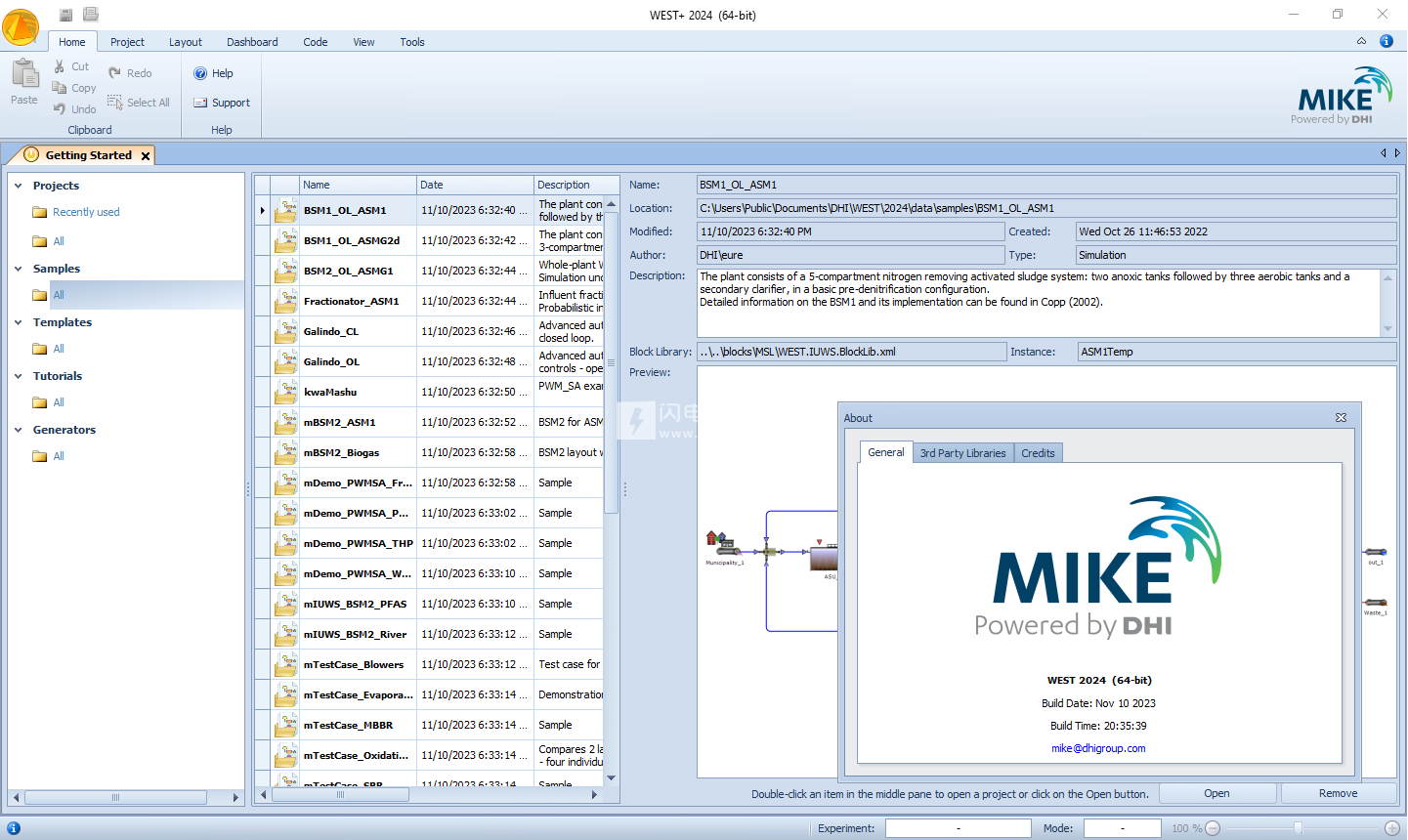Expand the Generators section chevron
This screenshot has height=840, width=1408.
click(18, 430)
